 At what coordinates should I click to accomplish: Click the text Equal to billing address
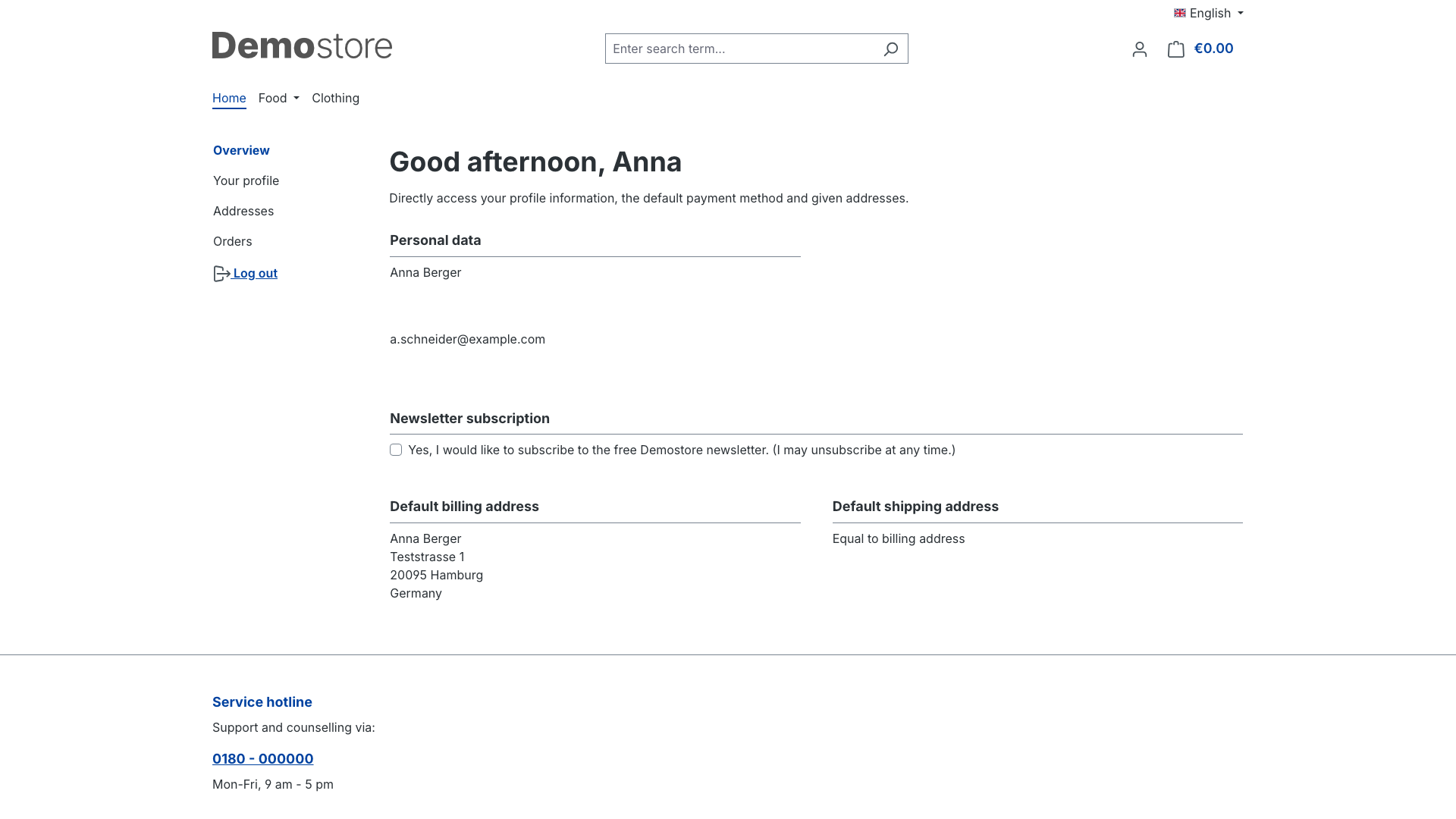click(899, 538)
